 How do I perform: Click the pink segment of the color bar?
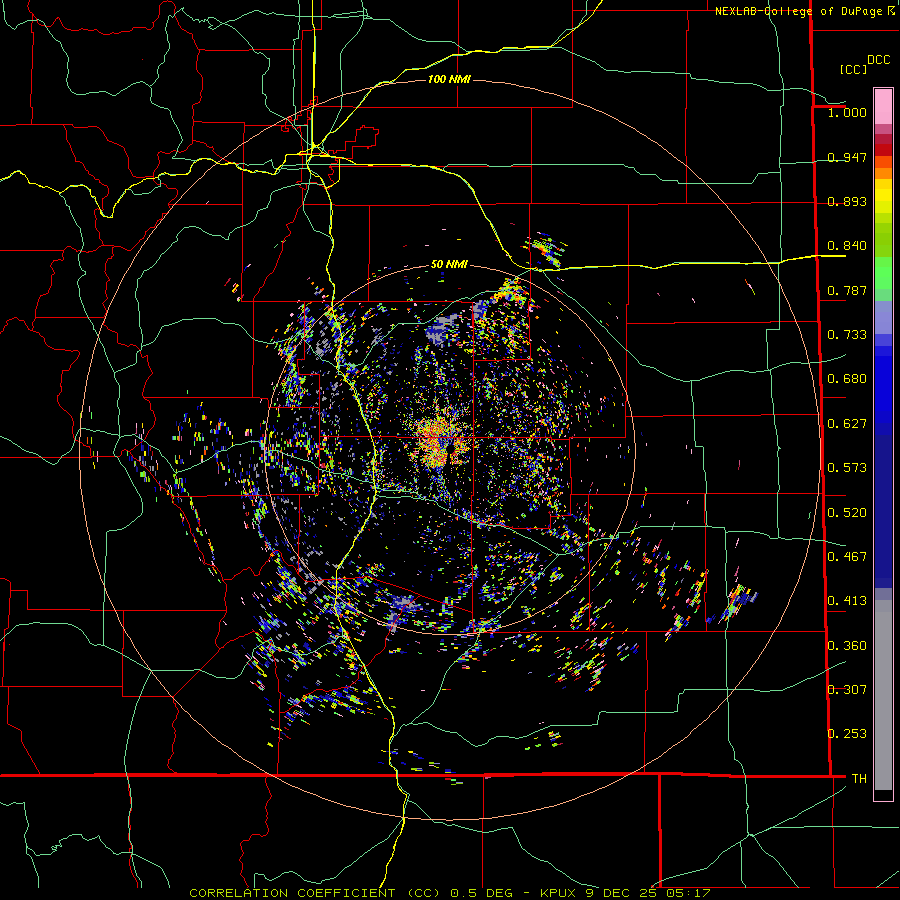pyautogui.click(x=883, y=106)
